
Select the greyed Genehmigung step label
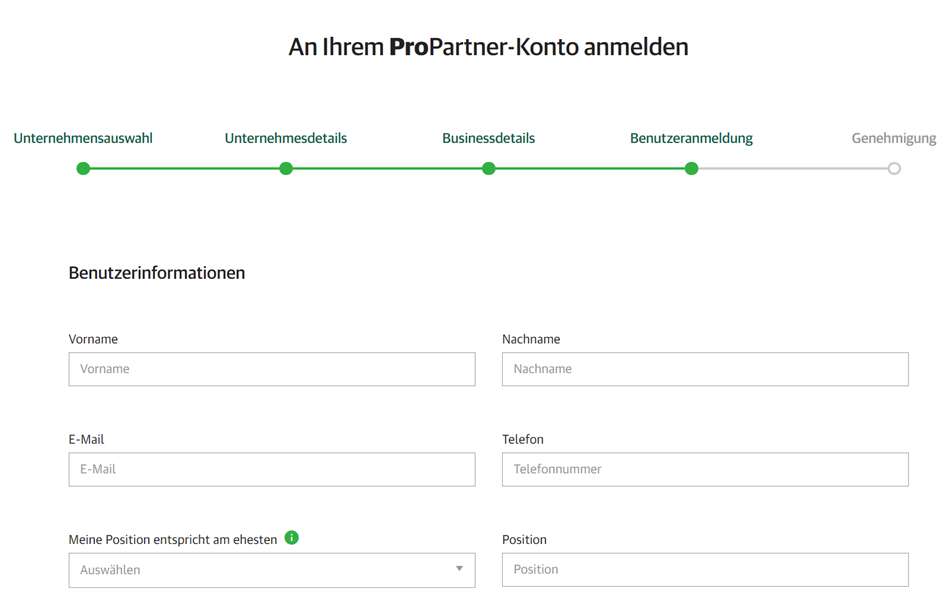tap(894, 139)
